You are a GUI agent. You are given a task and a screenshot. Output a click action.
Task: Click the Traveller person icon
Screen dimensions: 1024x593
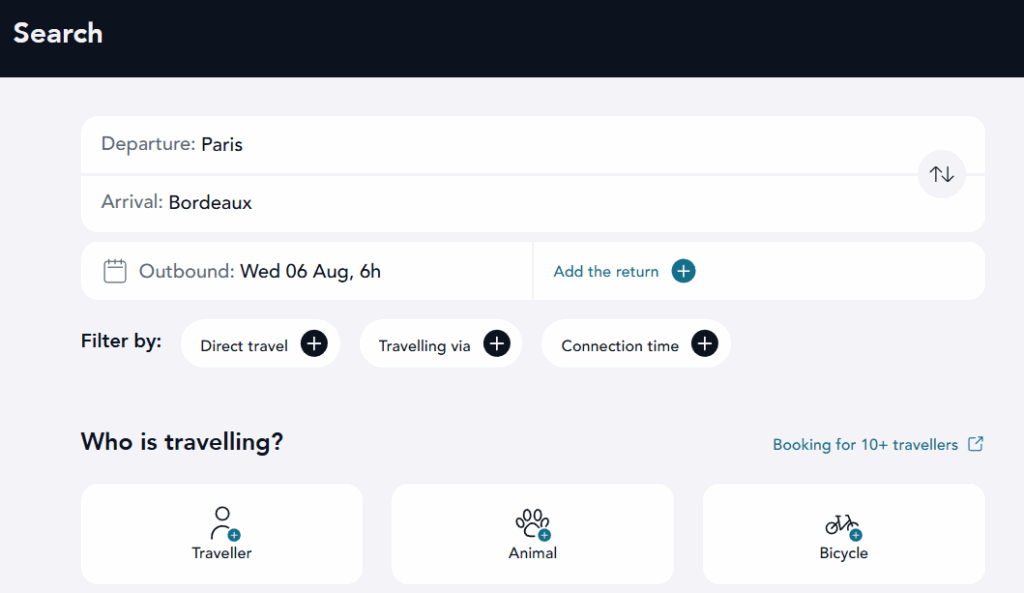click(x=225, y=524)
